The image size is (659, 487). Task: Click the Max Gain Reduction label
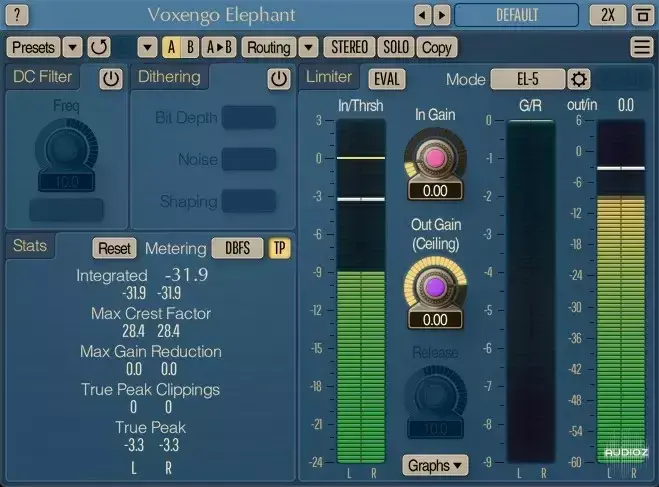click(151, 351)
